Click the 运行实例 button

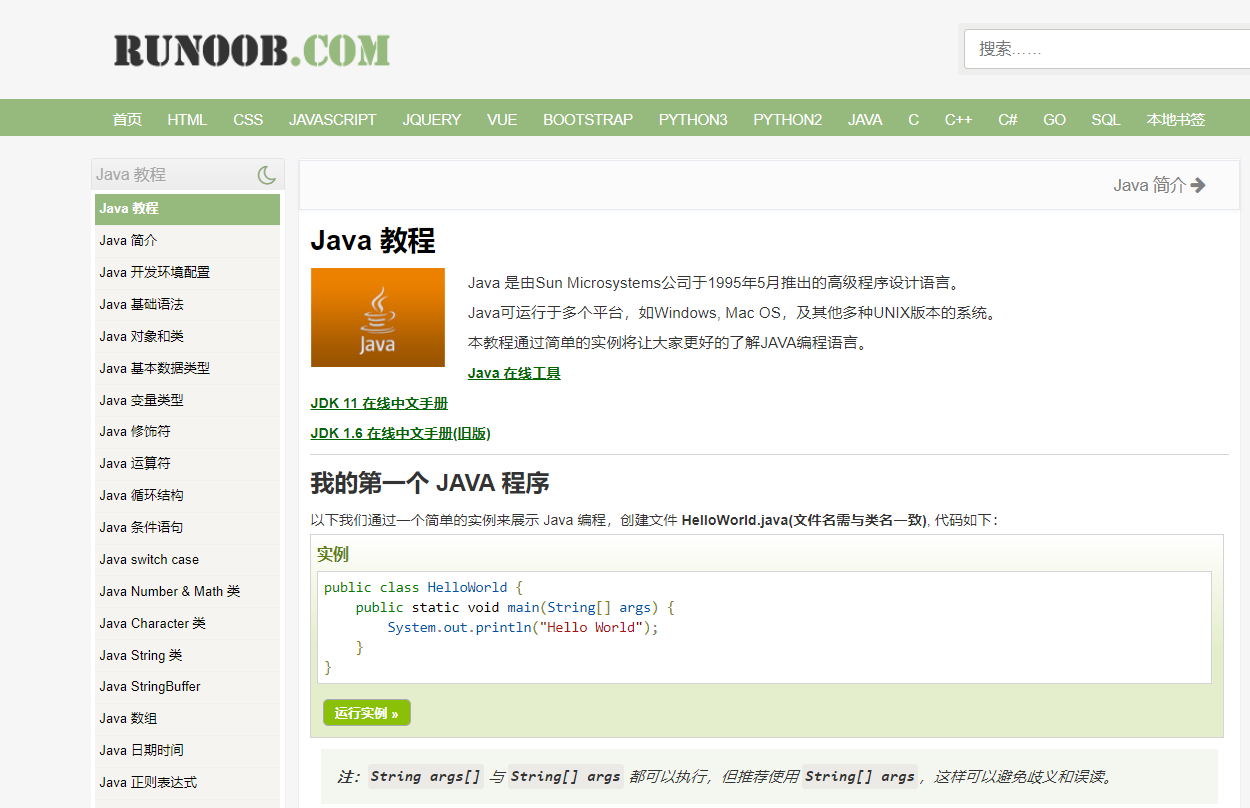click(367, 713)
